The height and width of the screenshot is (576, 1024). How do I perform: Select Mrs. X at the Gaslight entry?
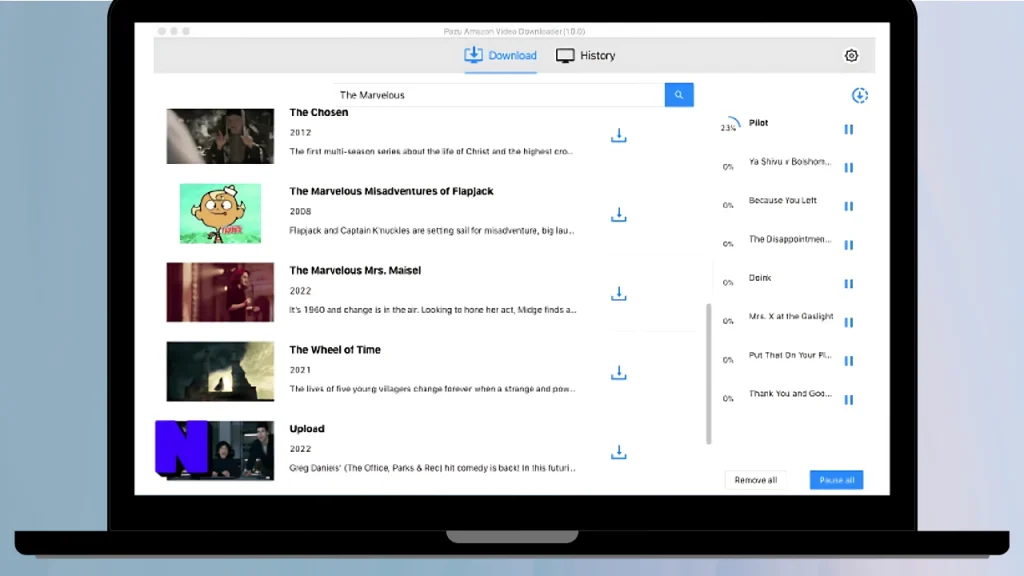[791, 316]
